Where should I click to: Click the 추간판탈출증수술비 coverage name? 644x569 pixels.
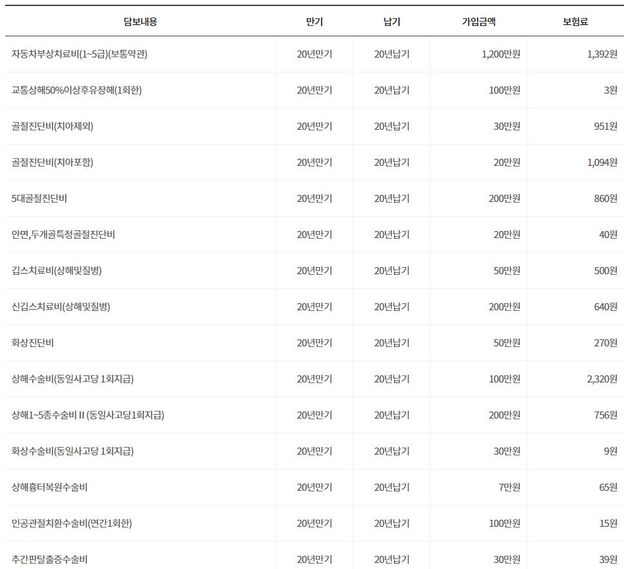pos(50,557)
